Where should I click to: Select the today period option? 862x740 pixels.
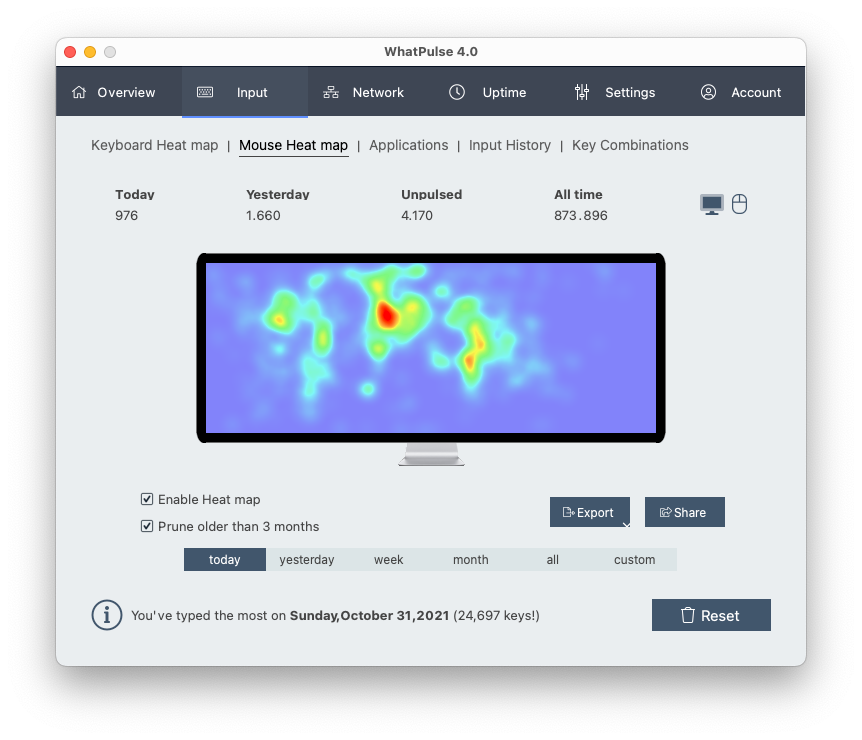coord(224,559)
